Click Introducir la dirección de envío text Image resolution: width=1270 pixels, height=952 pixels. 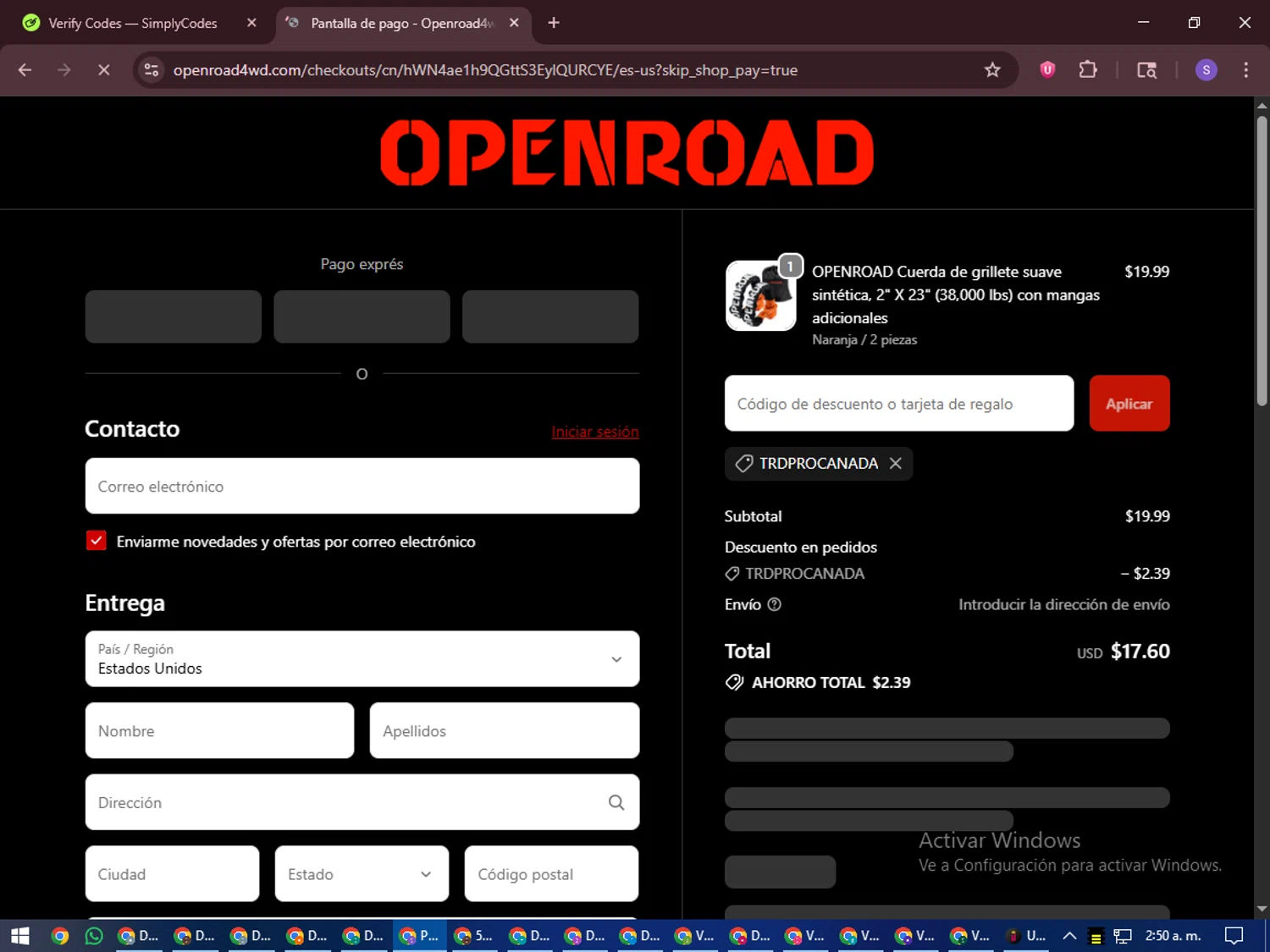click(x=1064, y=604)
